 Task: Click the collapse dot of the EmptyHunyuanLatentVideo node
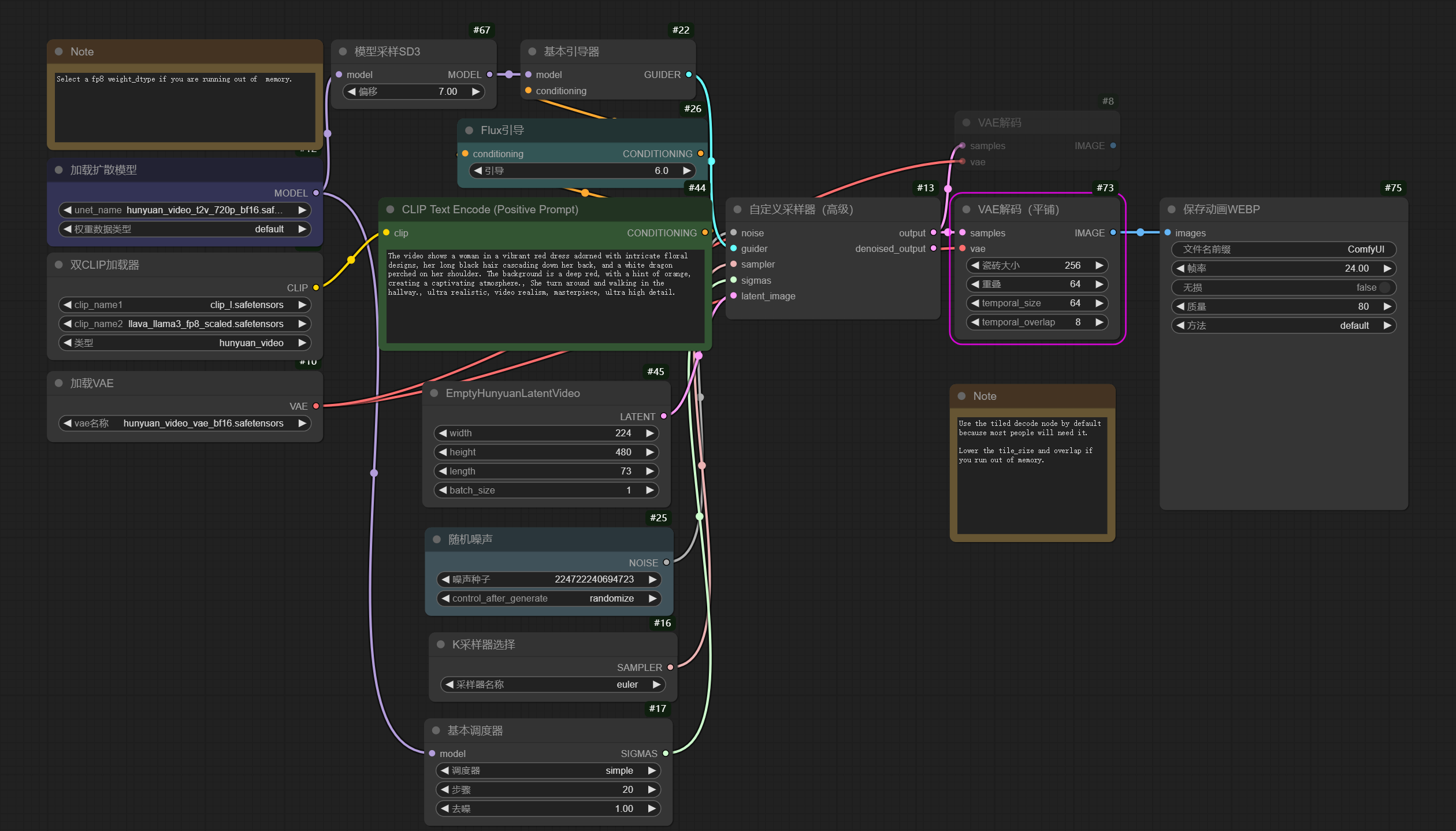[x=434, y=394]
